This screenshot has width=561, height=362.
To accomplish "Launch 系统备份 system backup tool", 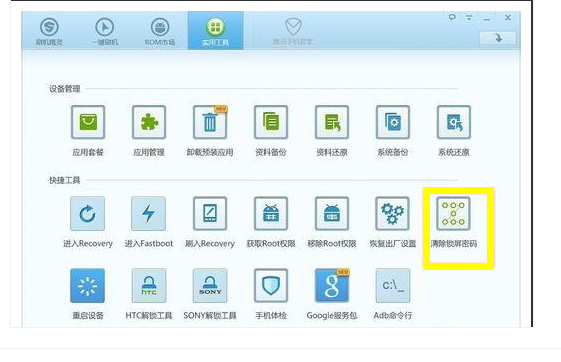I will [393, 122].
